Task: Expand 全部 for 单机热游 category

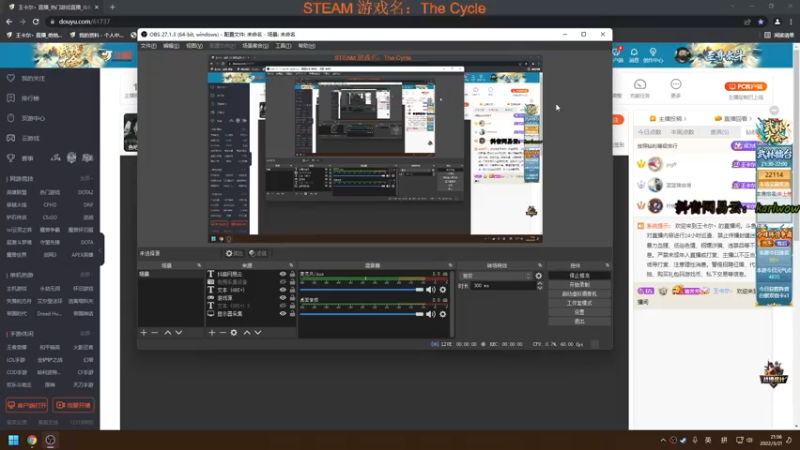Action: pos(86,274)
